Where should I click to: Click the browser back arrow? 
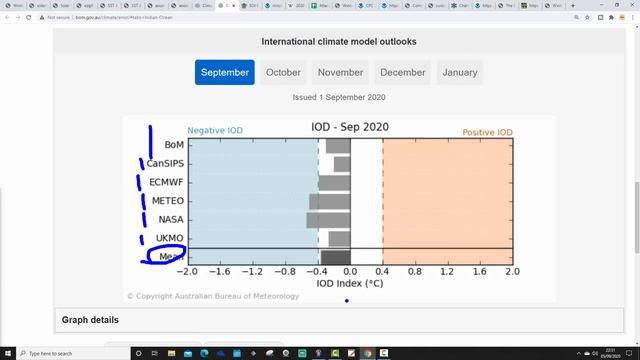point(7,18)
